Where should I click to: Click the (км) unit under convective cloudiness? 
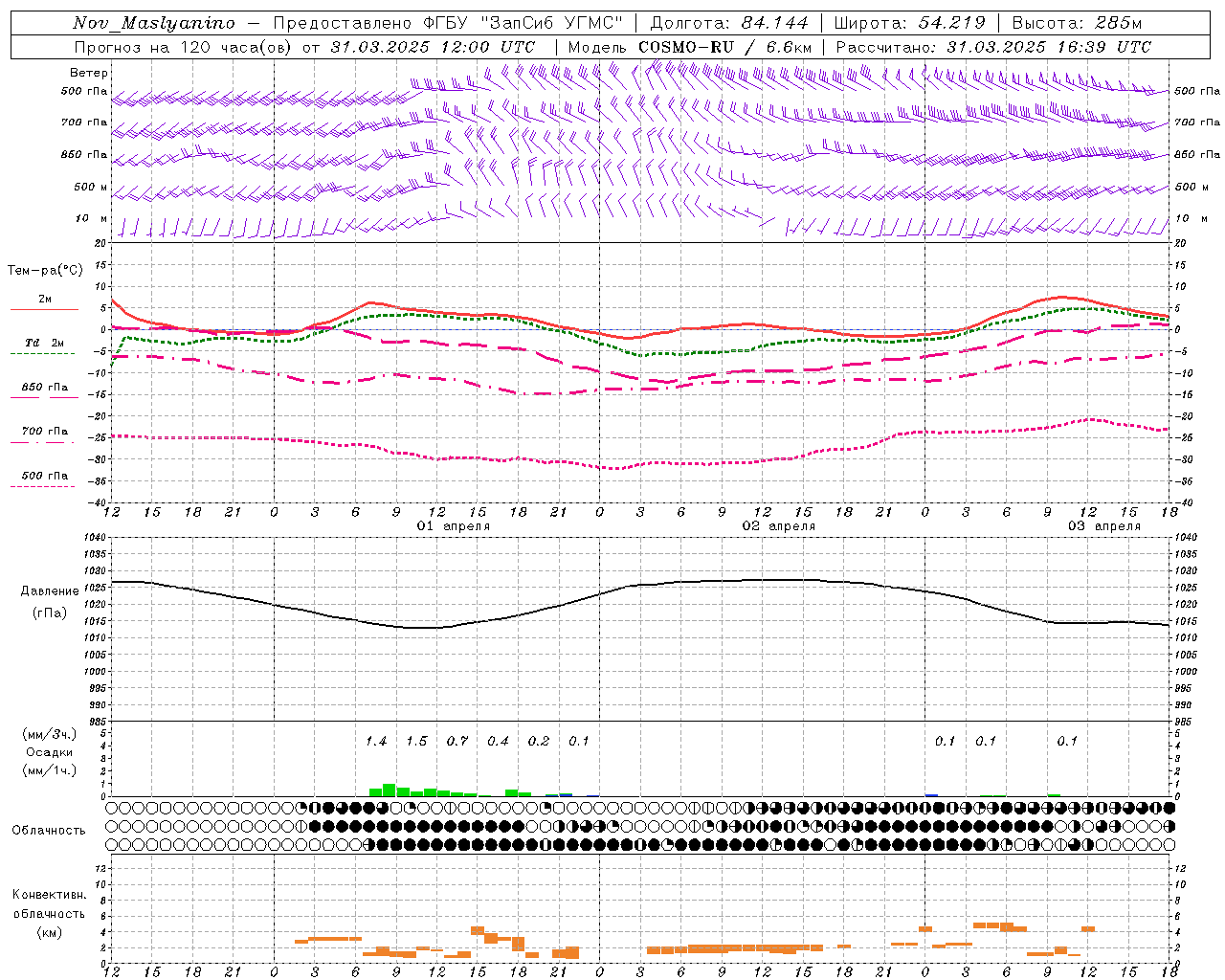(50, 933)
